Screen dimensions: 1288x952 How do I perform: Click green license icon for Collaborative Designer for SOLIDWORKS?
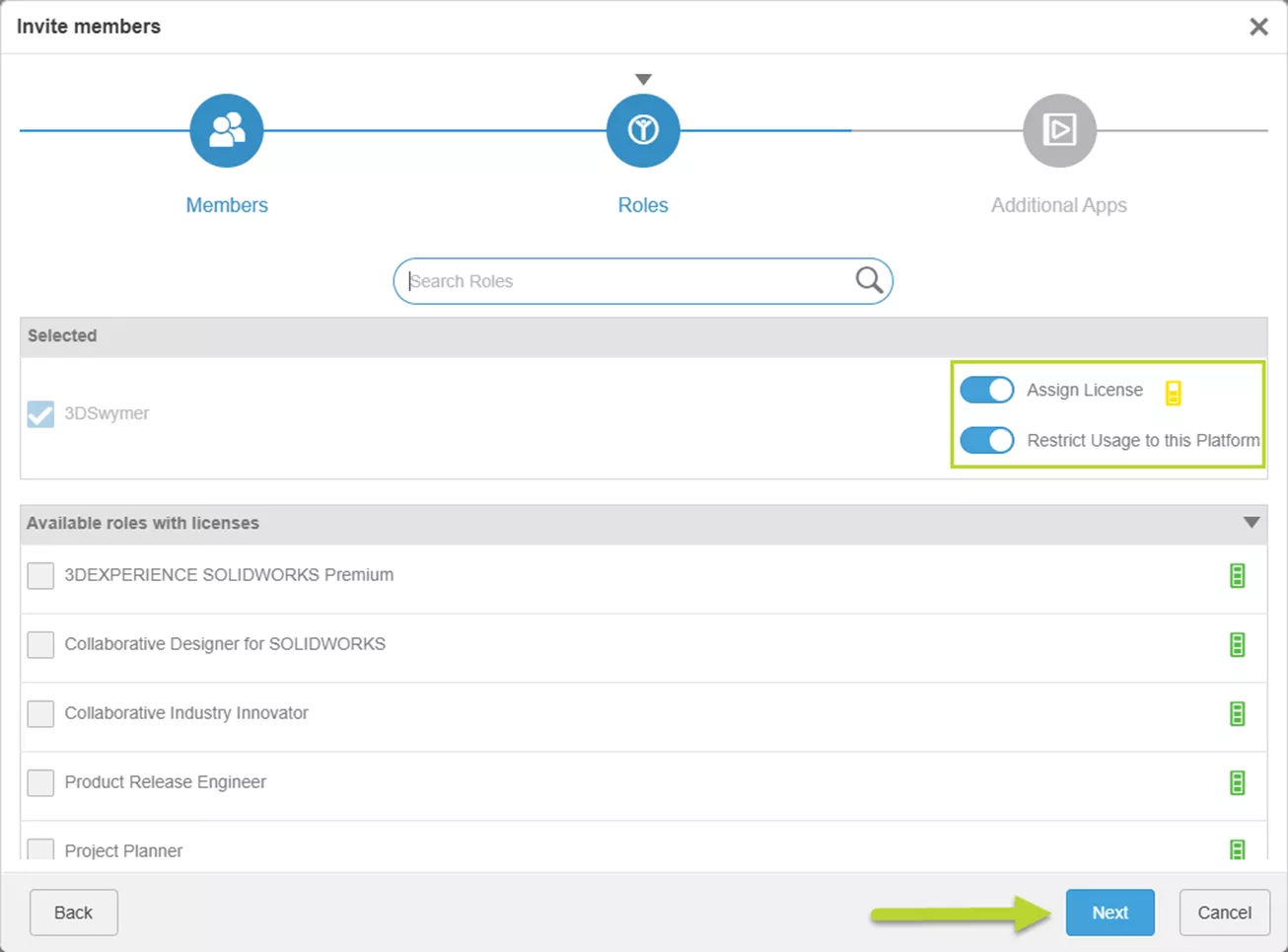1237,644
